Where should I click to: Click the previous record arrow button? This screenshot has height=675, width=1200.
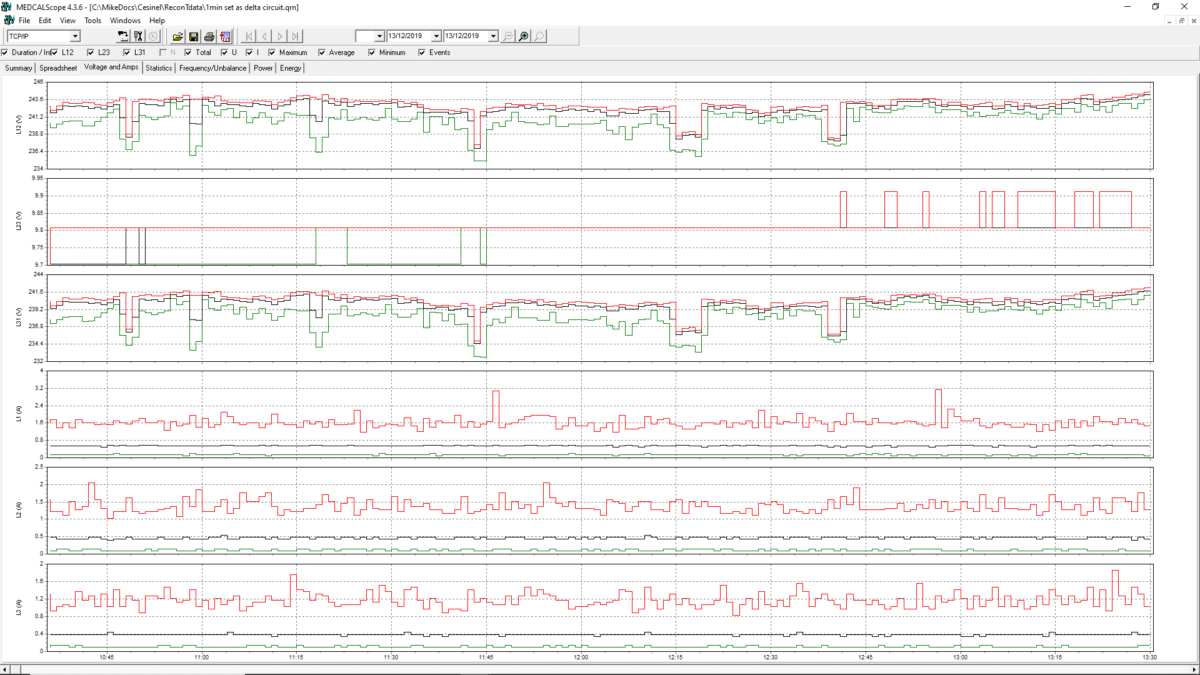coord(264,36)
